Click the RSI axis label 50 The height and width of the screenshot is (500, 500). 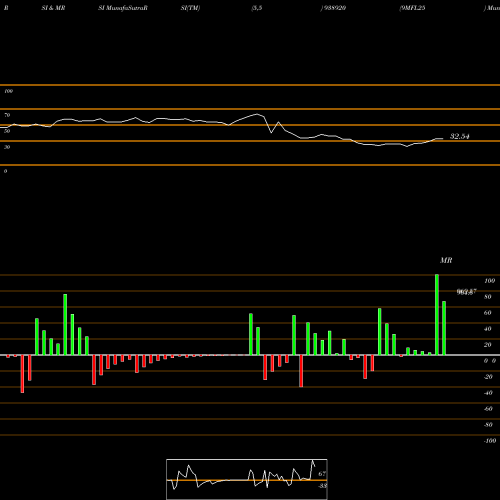(x=7, y=131)
